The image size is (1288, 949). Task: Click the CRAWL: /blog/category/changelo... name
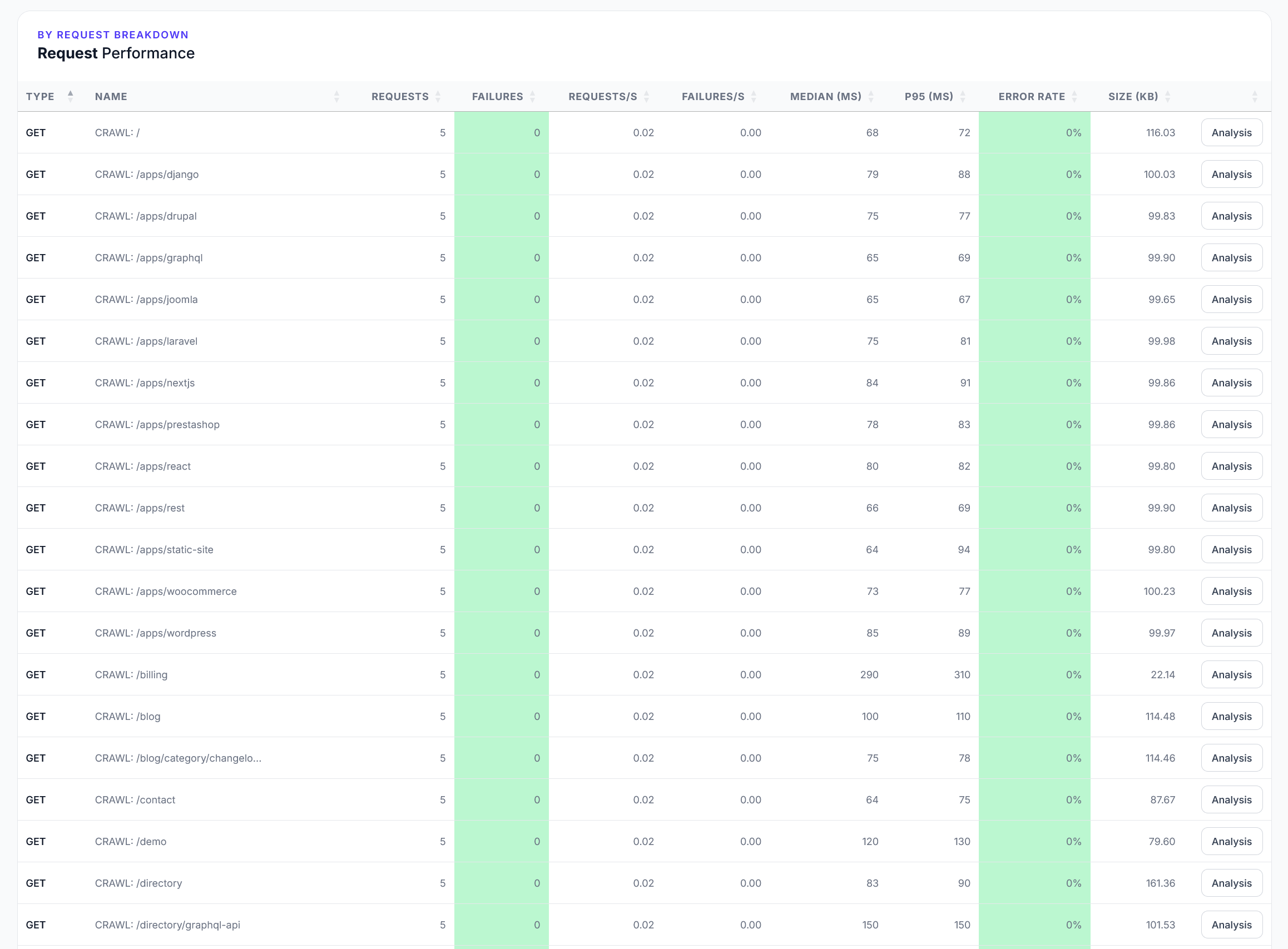178,758
